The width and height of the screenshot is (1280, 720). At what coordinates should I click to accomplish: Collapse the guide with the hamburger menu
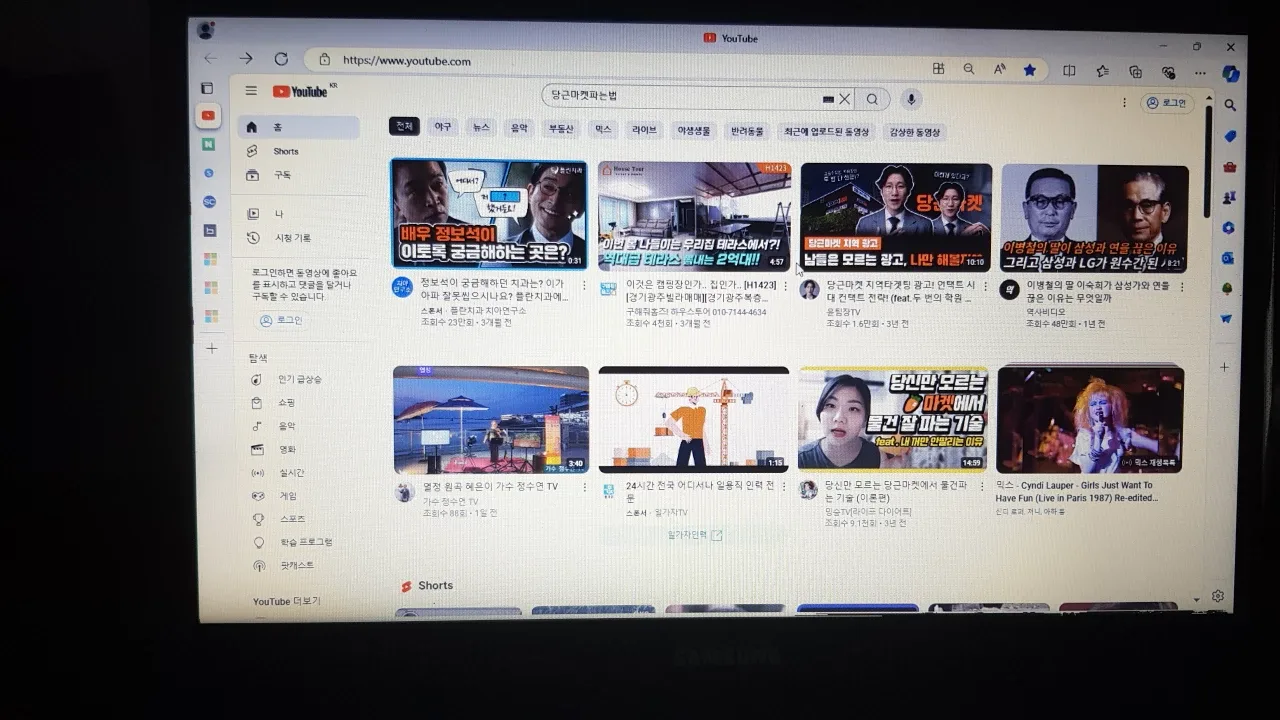[x=251, y=90]
